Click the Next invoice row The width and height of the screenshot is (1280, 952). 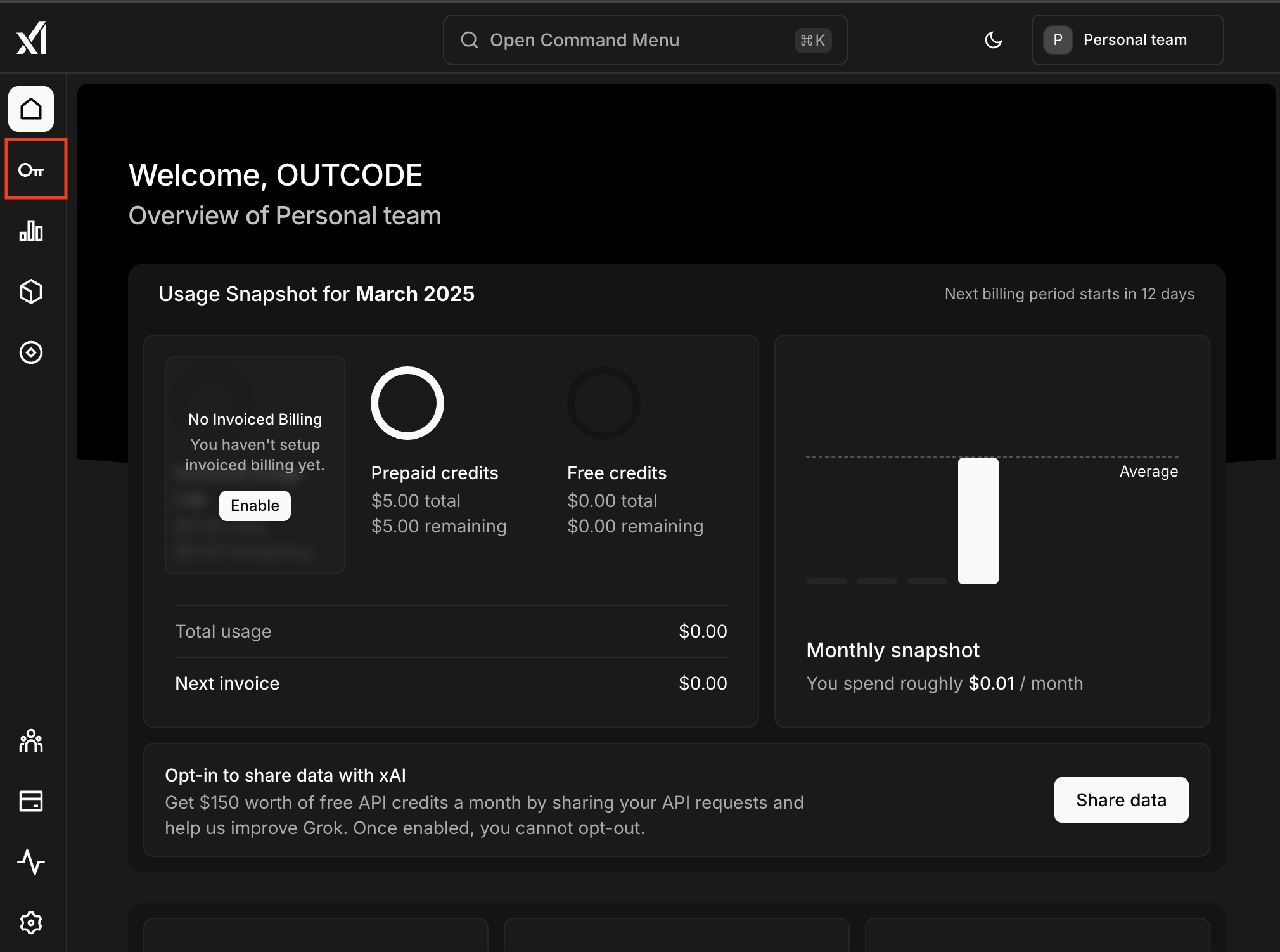pos(451,683)
